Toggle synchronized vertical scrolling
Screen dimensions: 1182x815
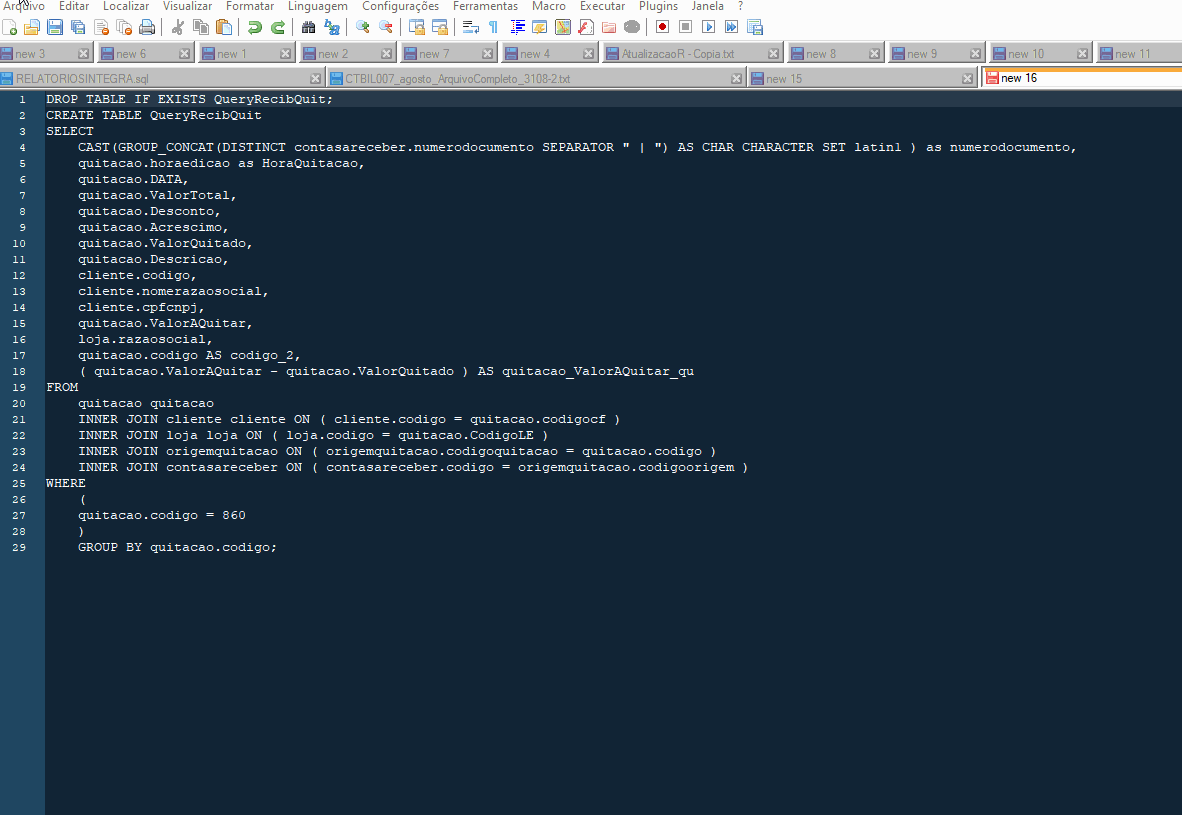[416, 28]
